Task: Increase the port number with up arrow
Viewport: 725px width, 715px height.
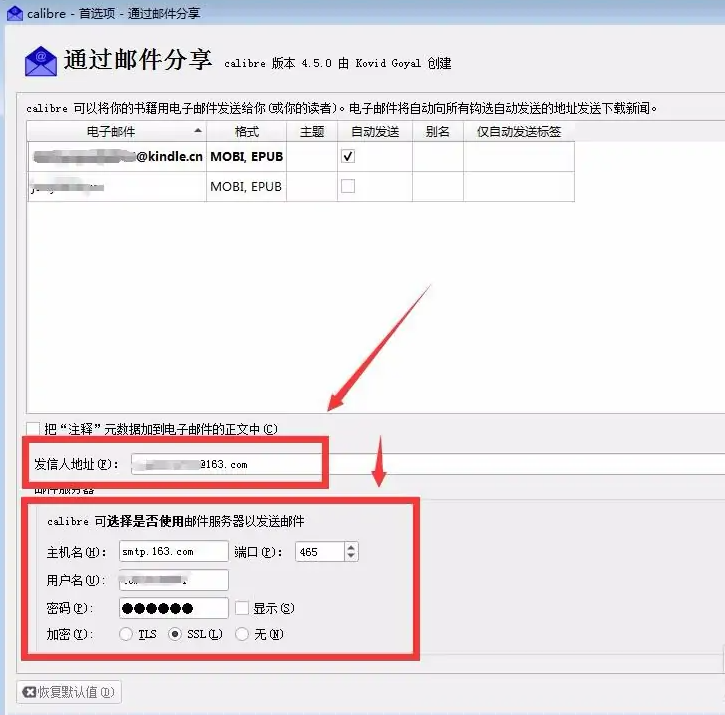Action: [x=351, y=547]
